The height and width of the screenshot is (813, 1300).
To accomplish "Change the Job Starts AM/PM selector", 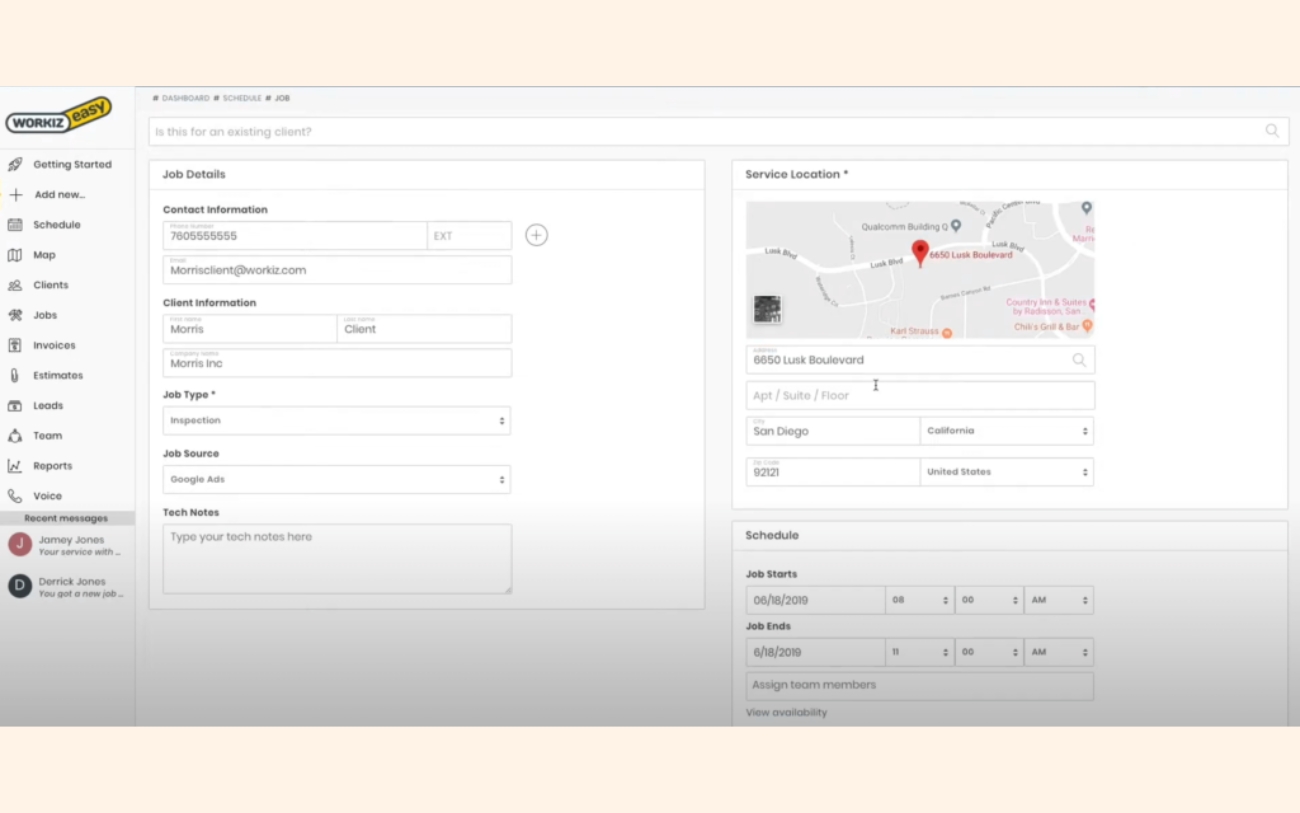I will (x=1058, y=600).
